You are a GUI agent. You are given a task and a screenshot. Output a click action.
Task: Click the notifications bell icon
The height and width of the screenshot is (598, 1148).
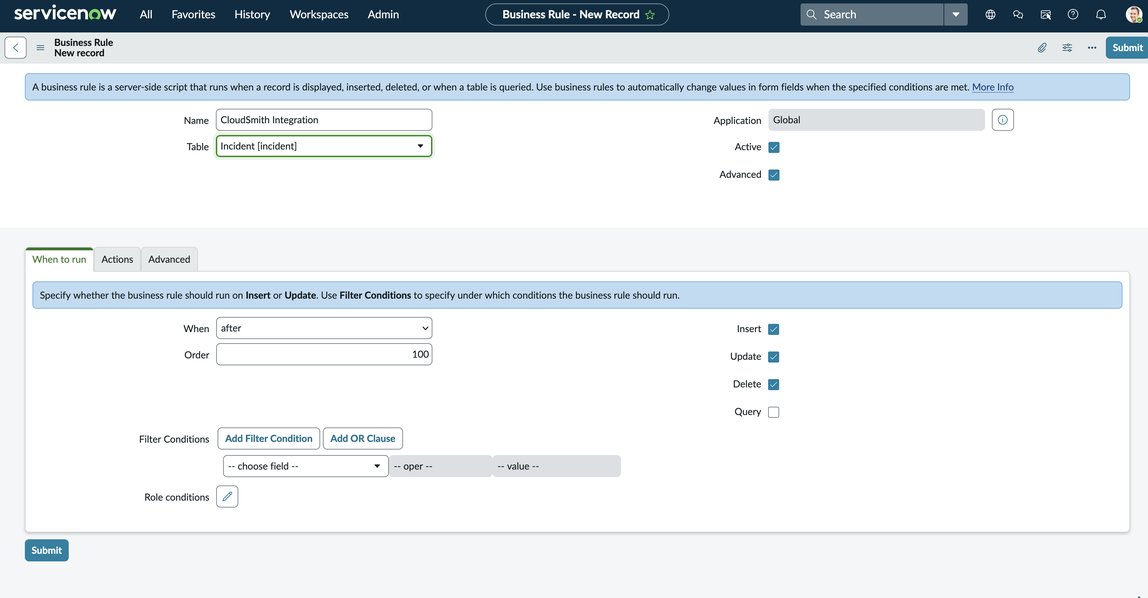(x=1101, y=15)
